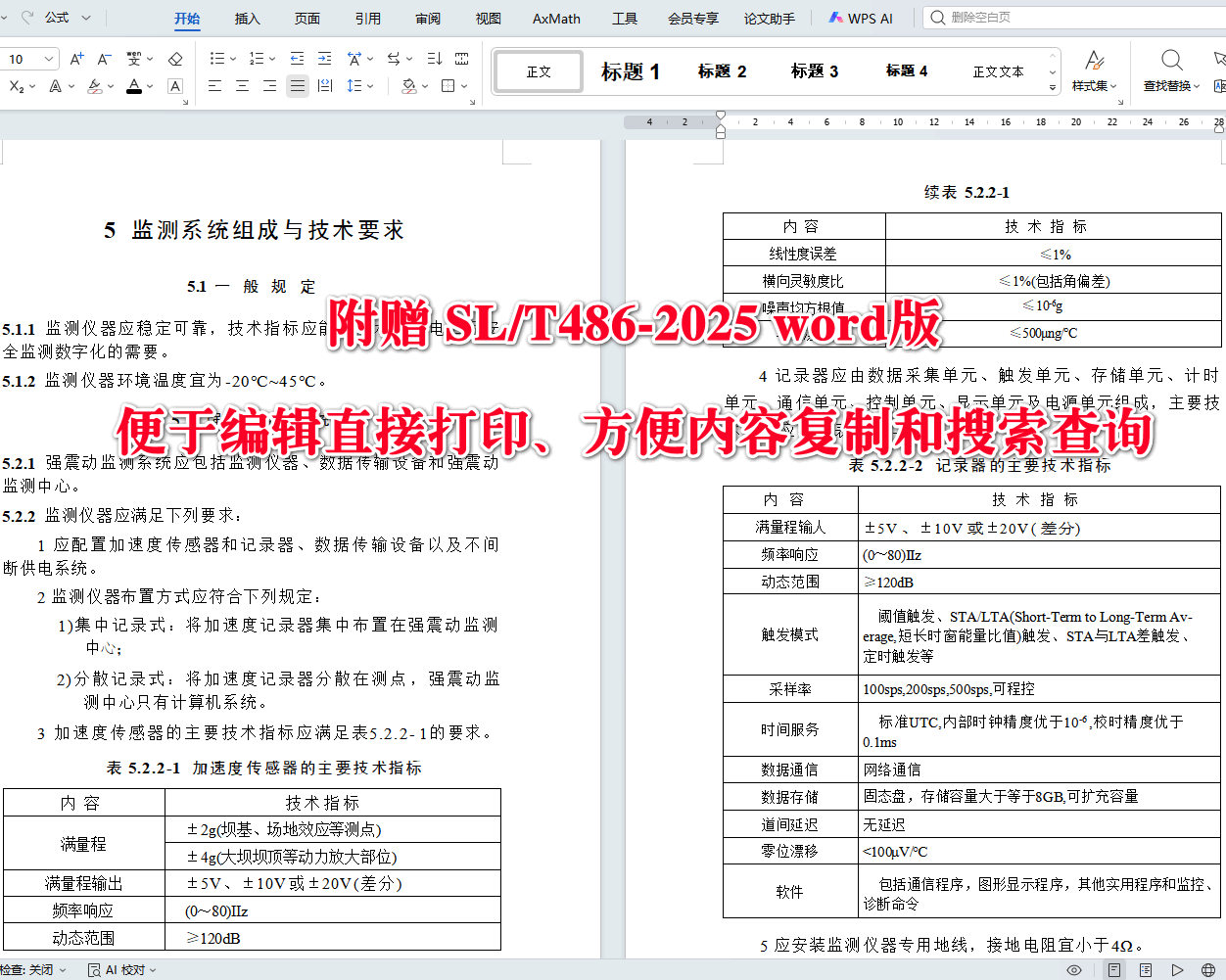The image size is (1226, 980).
Task: Open 查找替换 find and replace
Action: click(1171, 71)
